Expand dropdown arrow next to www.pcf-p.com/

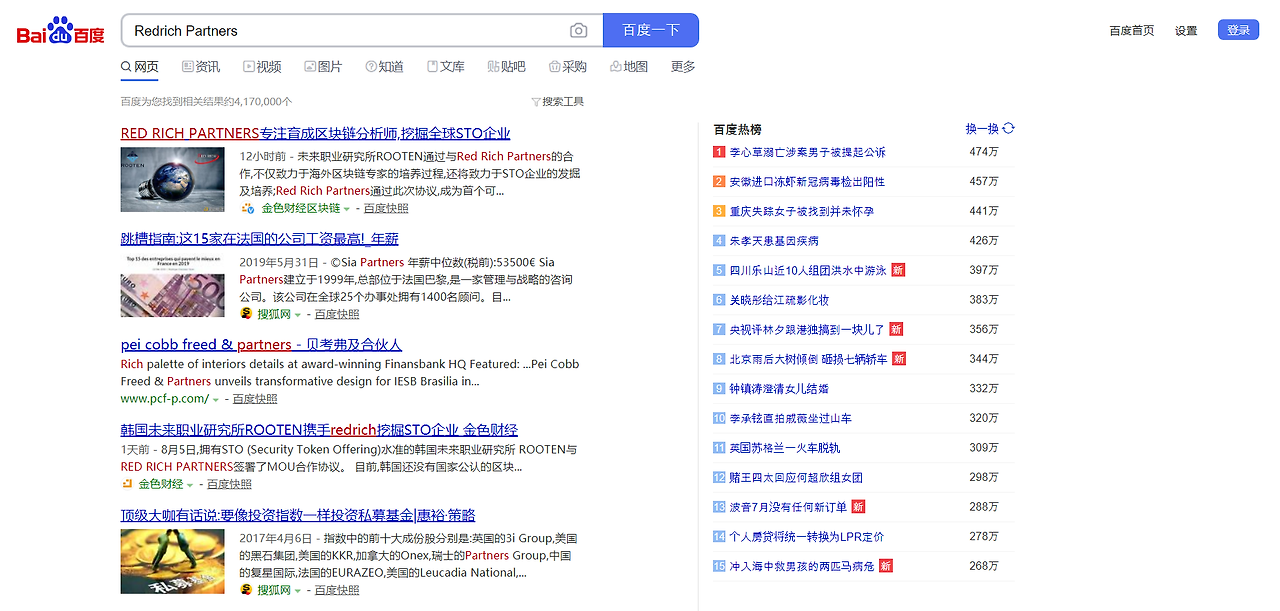point(215,399)
